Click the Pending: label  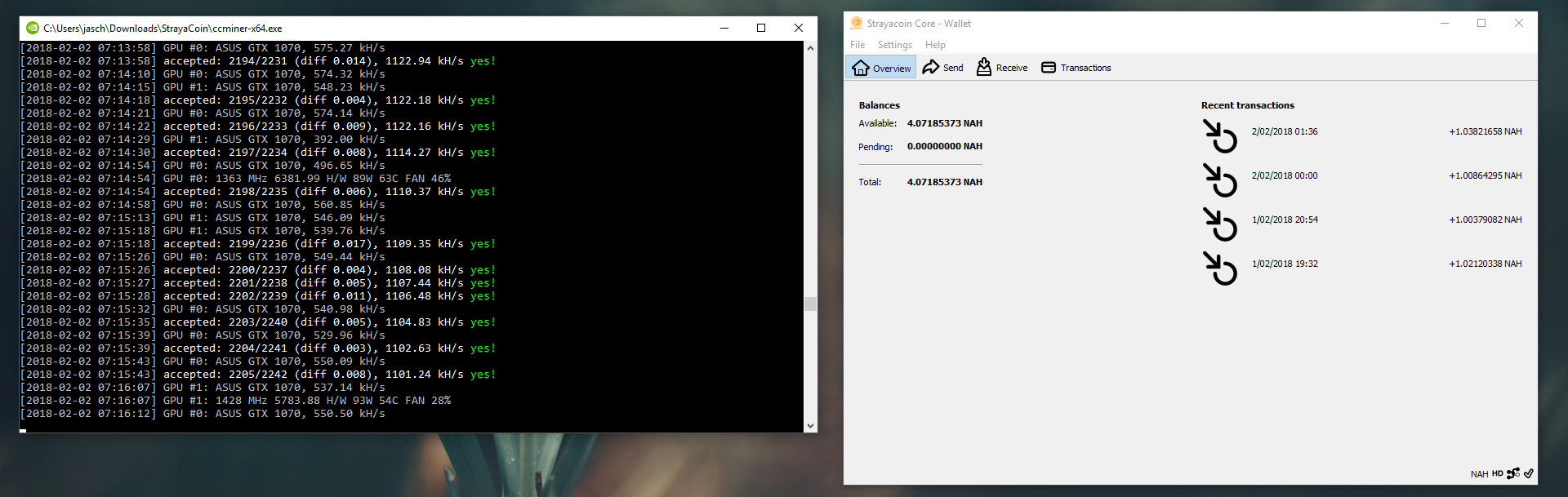[875, 147]
